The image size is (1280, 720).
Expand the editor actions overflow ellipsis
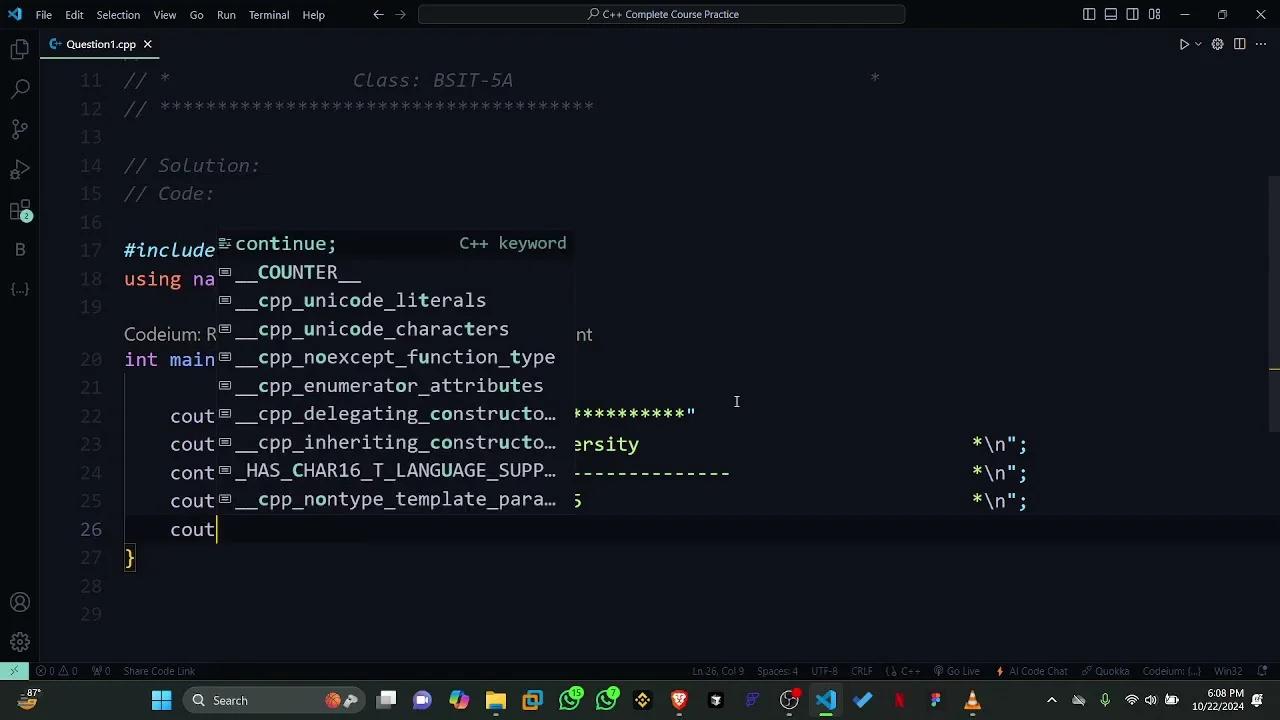(1261, 44)
